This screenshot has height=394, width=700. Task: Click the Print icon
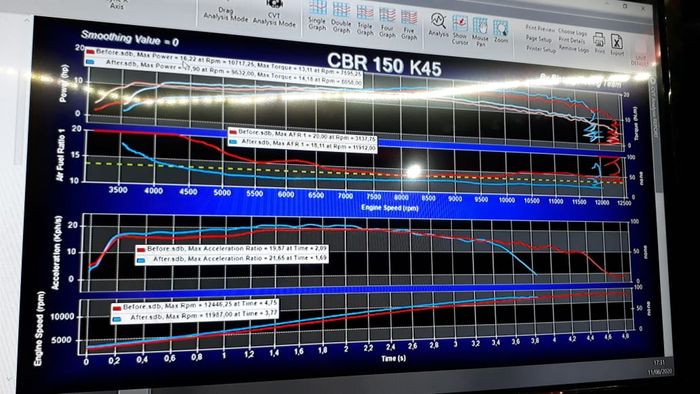599,43
